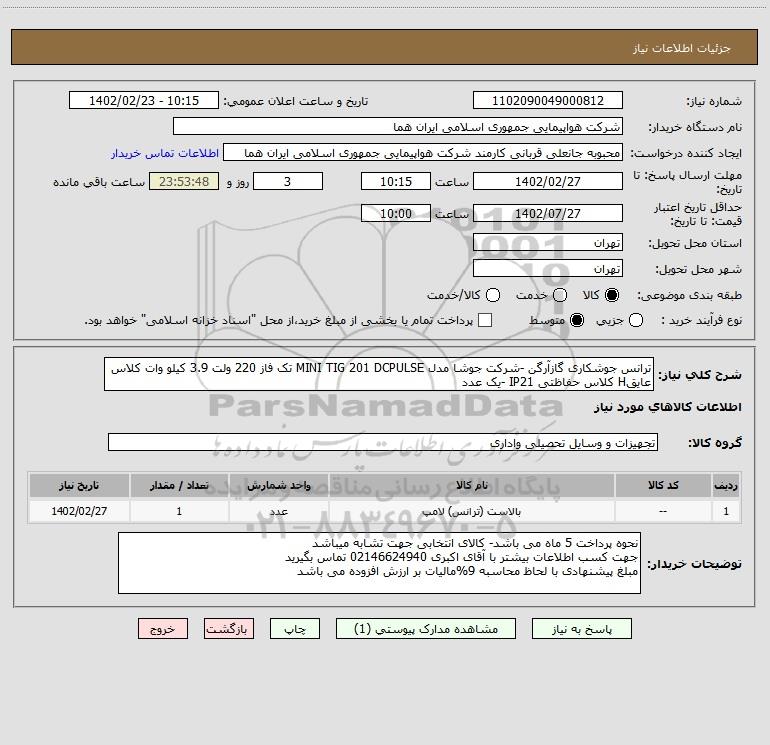Click the delivery province تهران field
Image resolution: width=770 pixels, height=745 pixels.
548,242
